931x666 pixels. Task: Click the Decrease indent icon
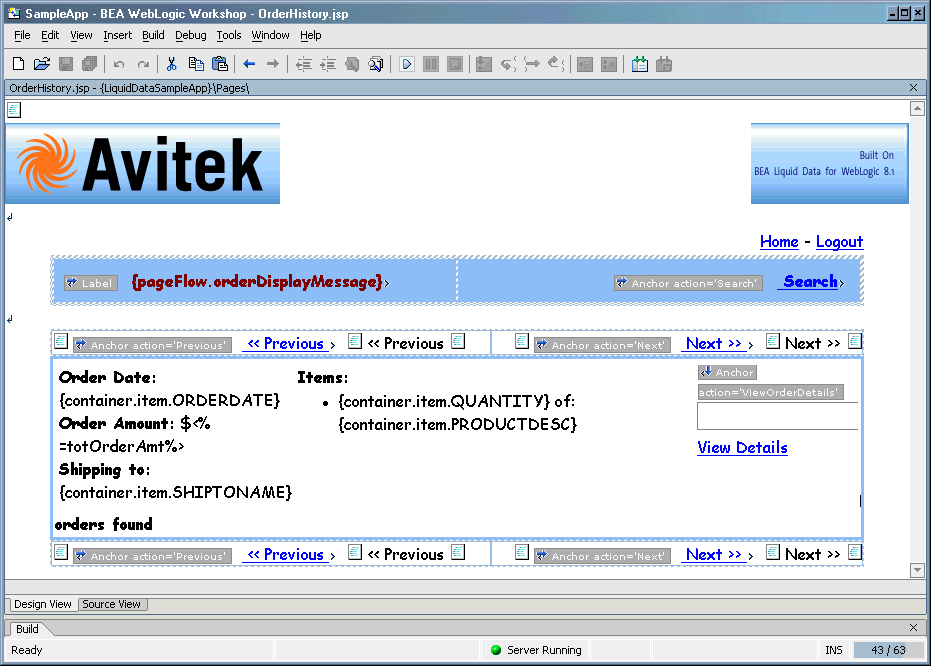pos(304,64)
